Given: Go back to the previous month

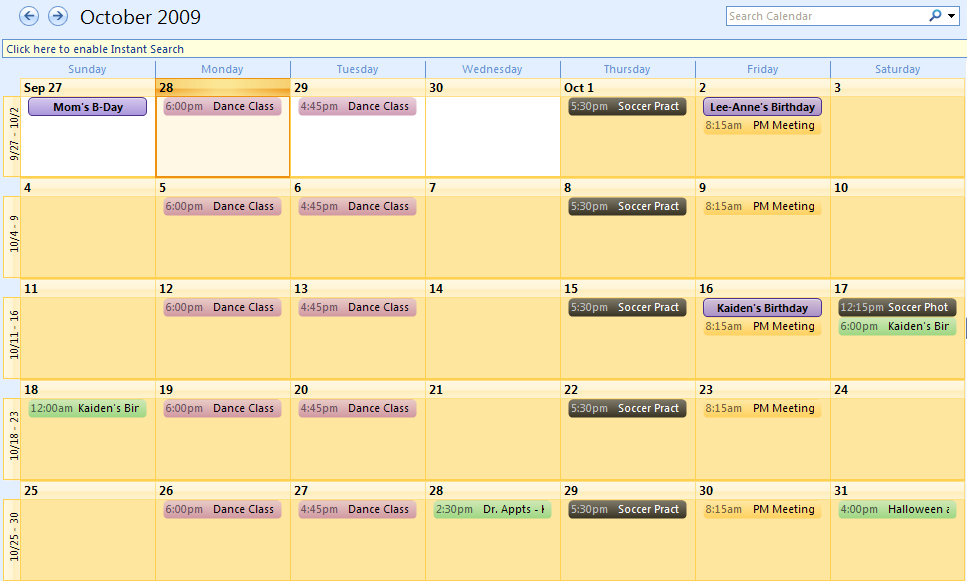Looking at the screenshot, I should (x=29, y=16).
